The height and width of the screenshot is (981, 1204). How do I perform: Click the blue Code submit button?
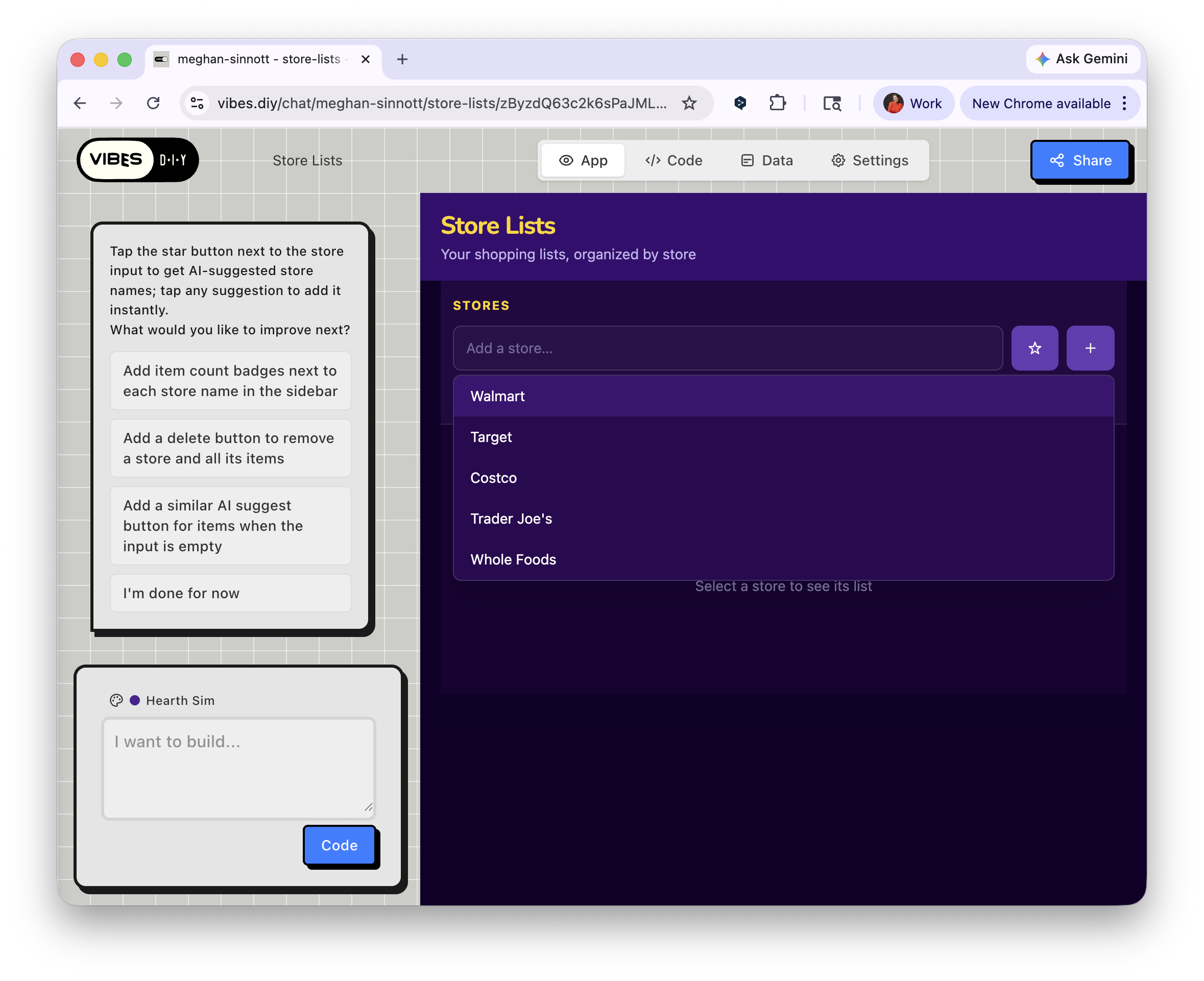pos(339,845)
